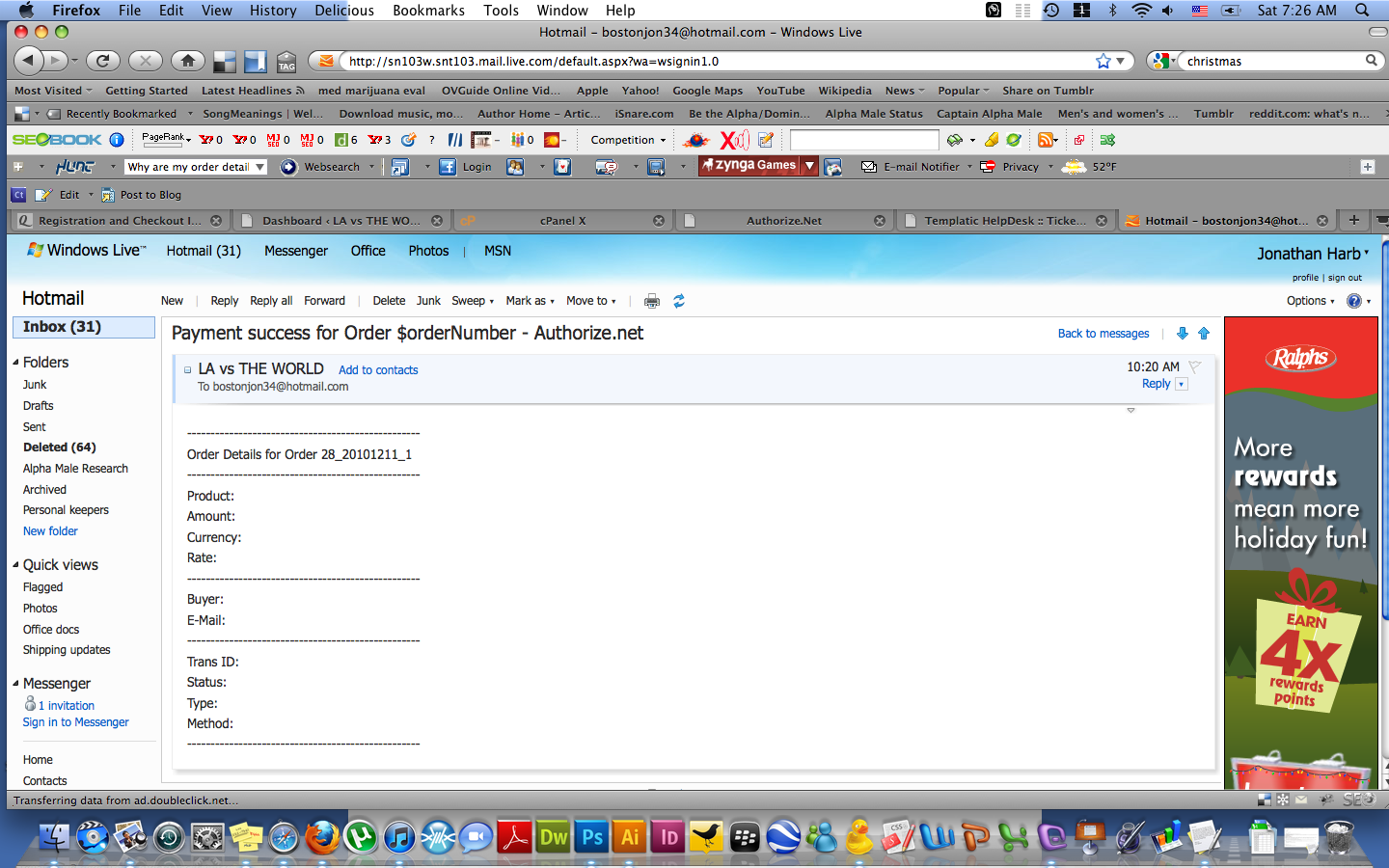
Task: Click the Hotmail refresh arrows icon
Action: 679,301
